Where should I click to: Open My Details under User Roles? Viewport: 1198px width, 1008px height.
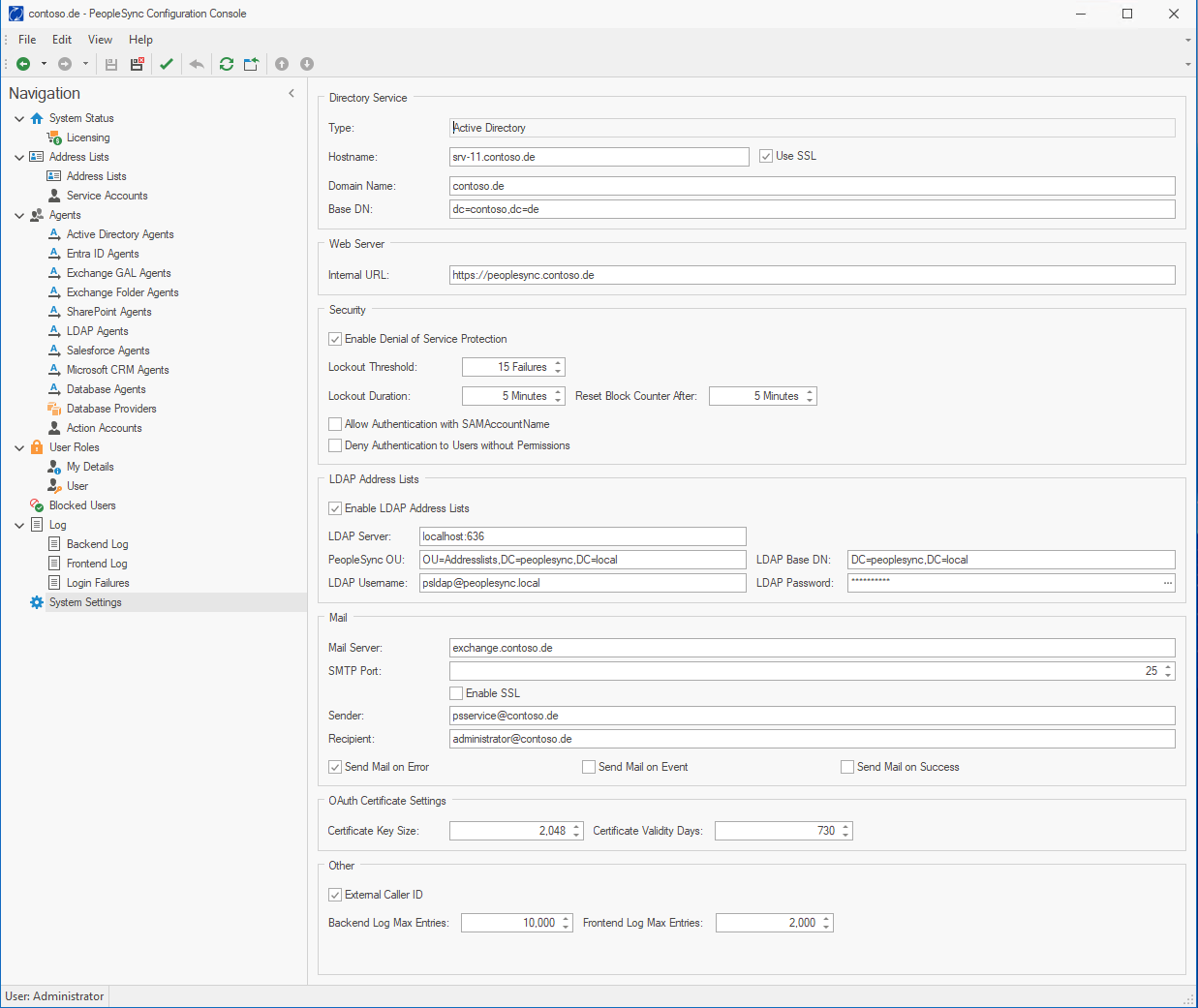[x=90, y=467]
